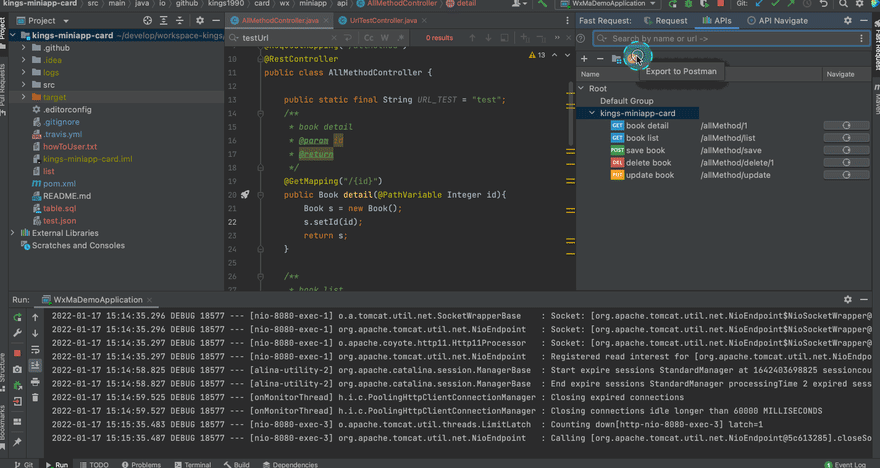Click the up arrow in Run console toolbar
880x468 pixels.
[x=35, y=317]
